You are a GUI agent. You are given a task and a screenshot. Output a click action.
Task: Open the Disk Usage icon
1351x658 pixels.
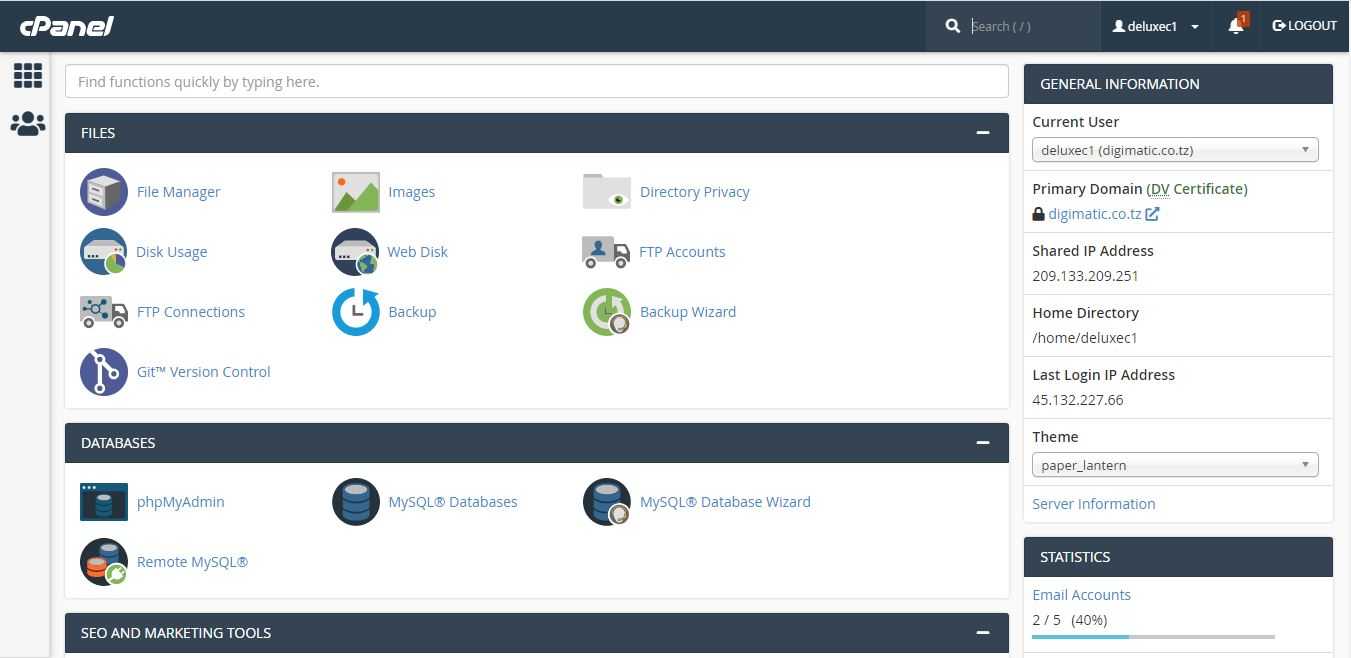(104, 252)
